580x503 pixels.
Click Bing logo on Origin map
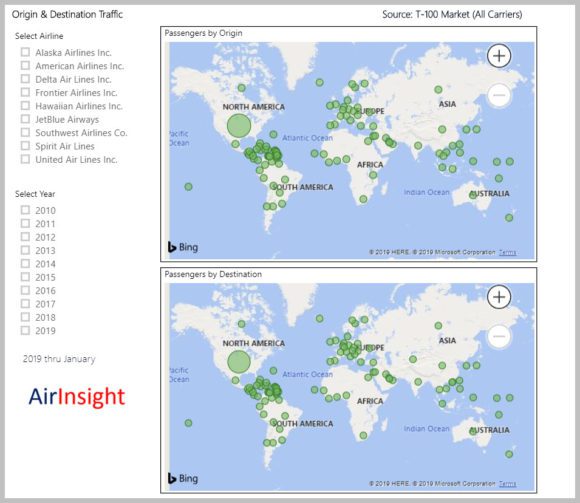pyautogui.click(x=183, y=247)
